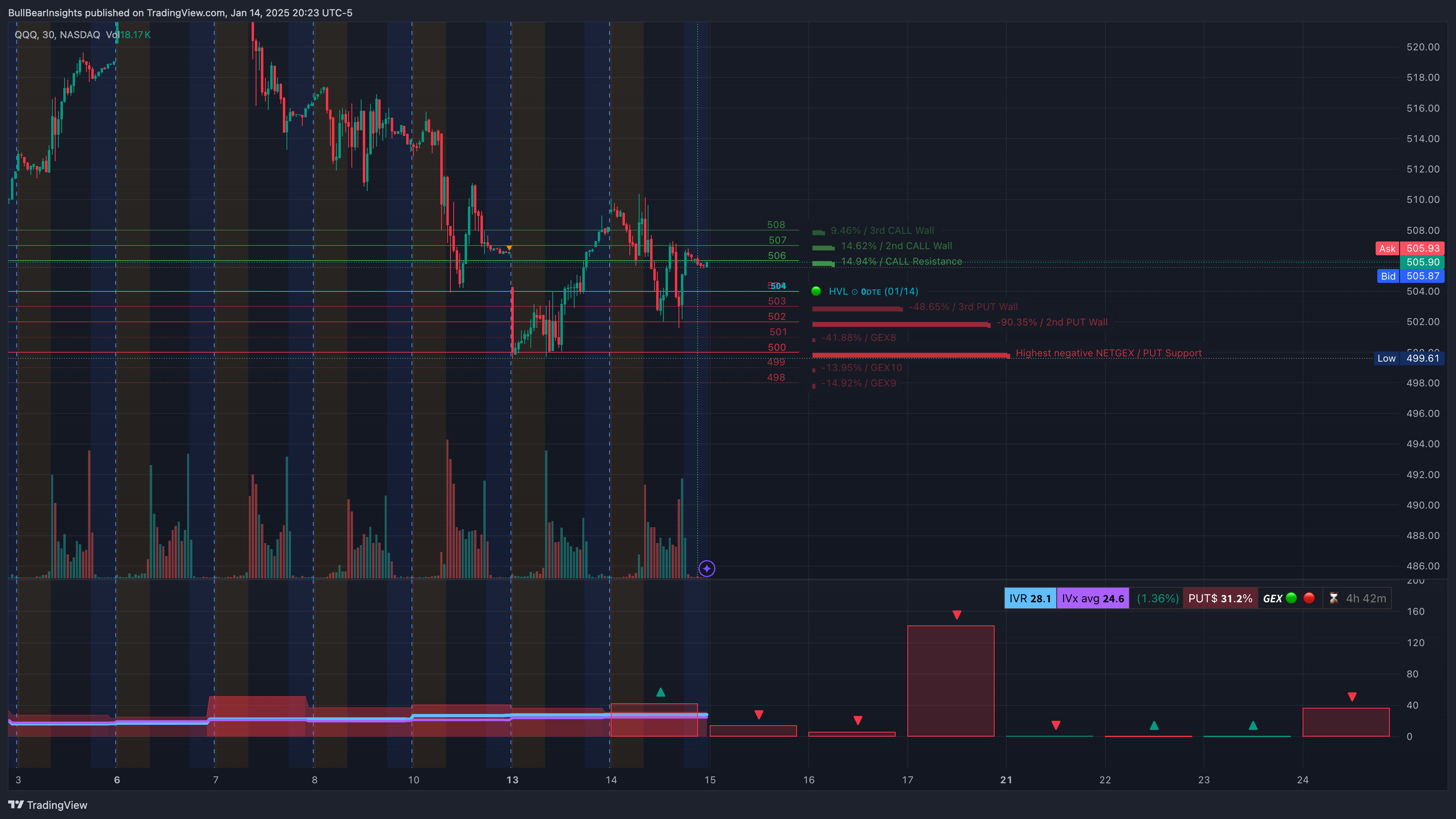
Task: Click the Low 499.61 price label
Action: 1409,358
